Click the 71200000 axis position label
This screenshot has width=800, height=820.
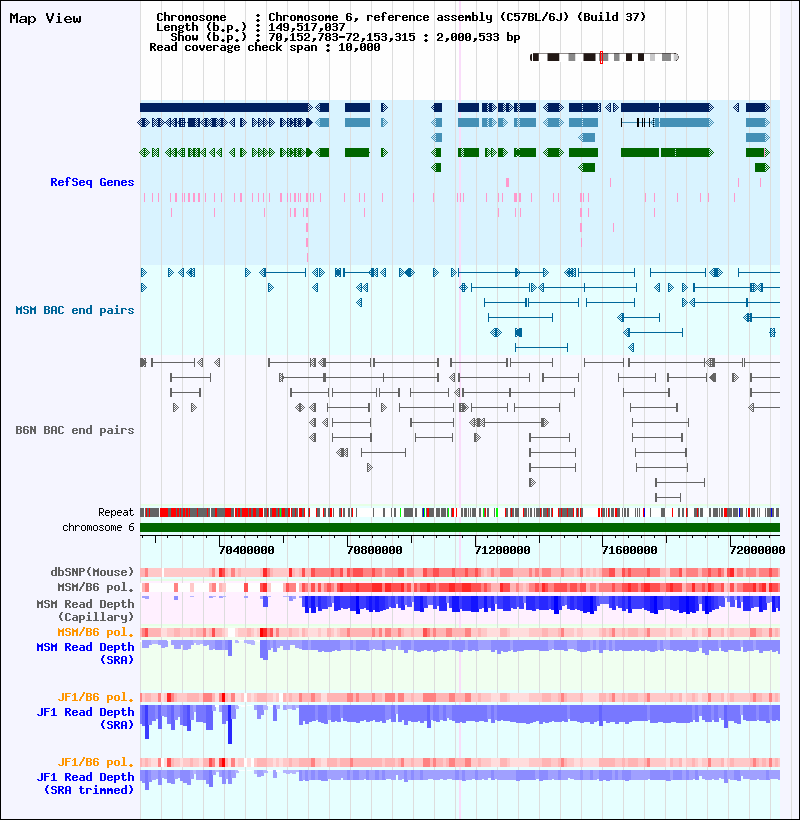[x=502, y=550]
